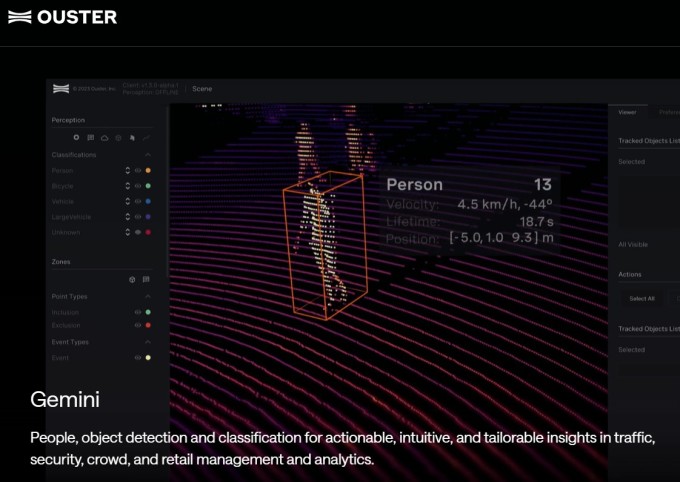Click the red Exclusion color swatch
Image resolution: width=680 pixels, height=482 pixels.
pyautogui.click(x=148, y=325)
